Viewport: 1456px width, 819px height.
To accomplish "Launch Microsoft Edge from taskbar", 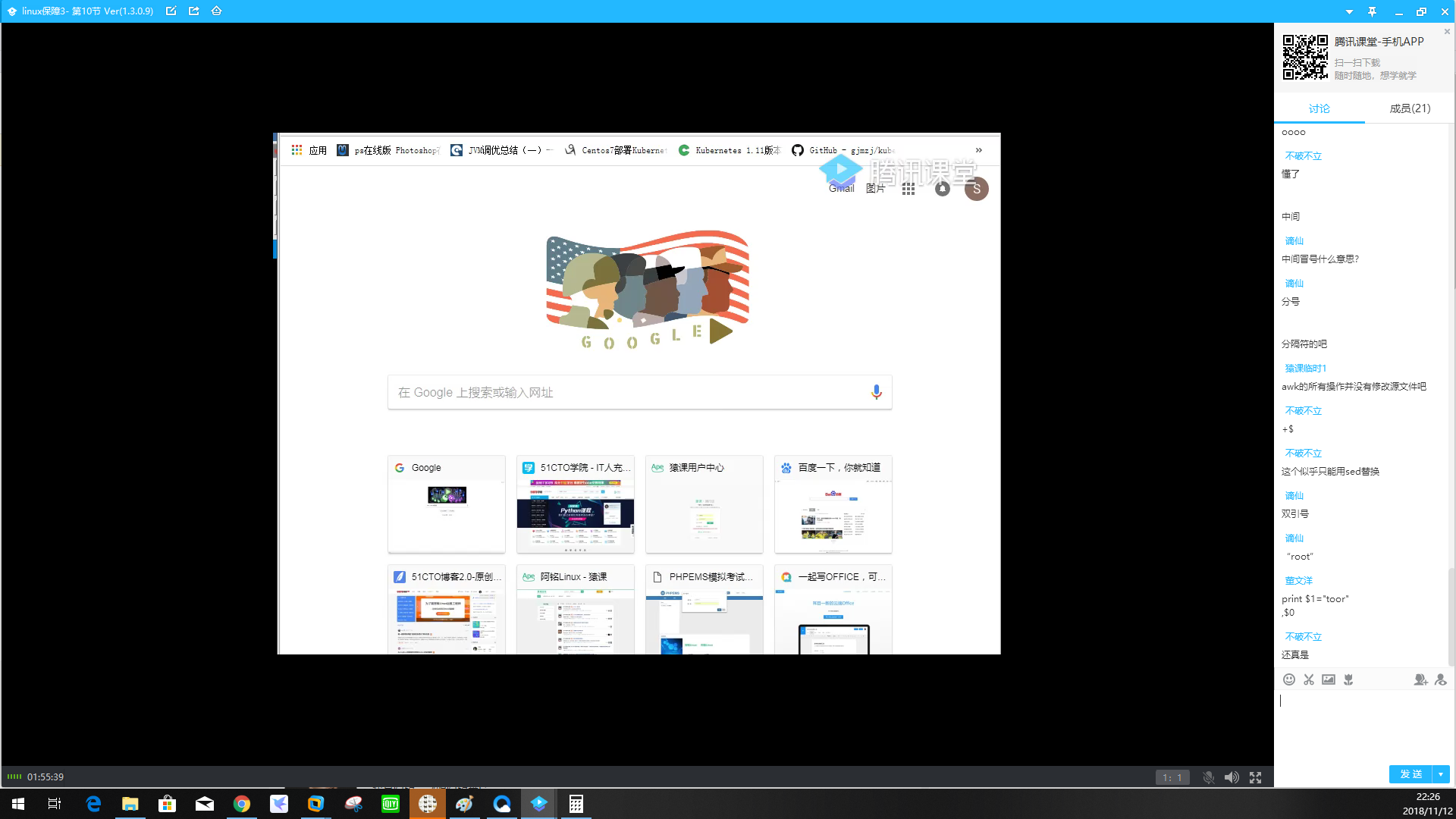I will tap(93, 804).
